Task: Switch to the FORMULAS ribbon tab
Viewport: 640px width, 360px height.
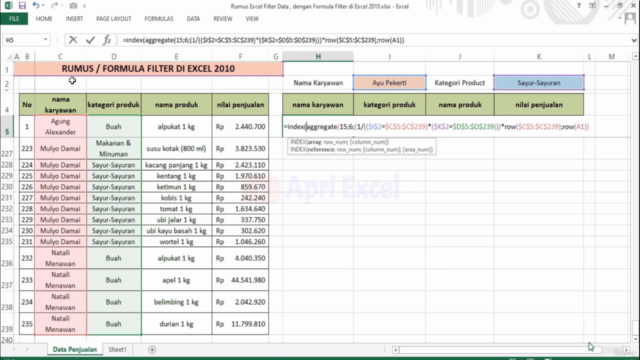Action: (x=159, y=19)
